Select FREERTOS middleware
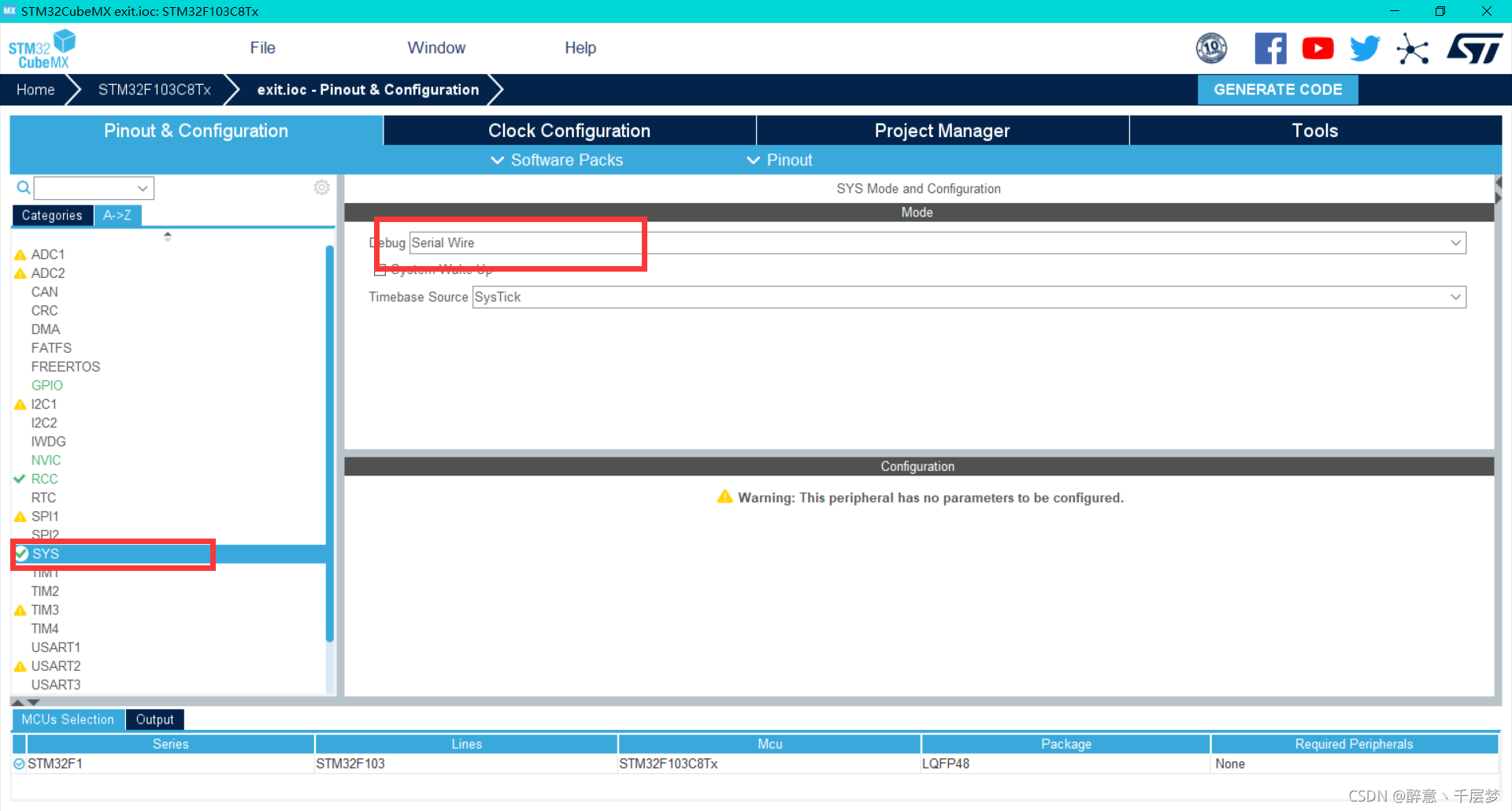1512x811 pixels. [x=65, y=367]
